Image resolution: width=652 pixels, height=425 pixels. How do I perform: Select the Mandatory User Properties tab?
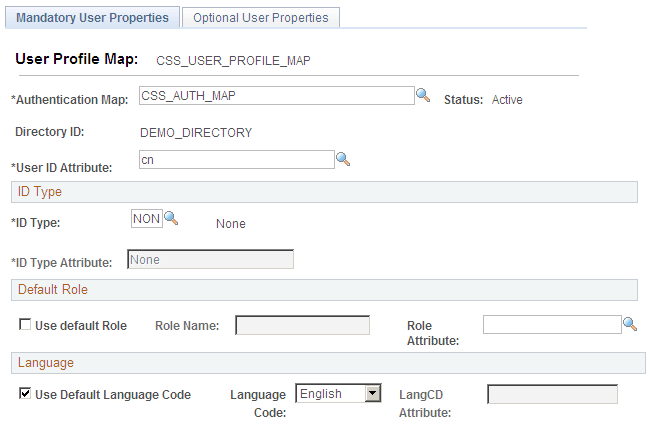(x=92, y=18)
